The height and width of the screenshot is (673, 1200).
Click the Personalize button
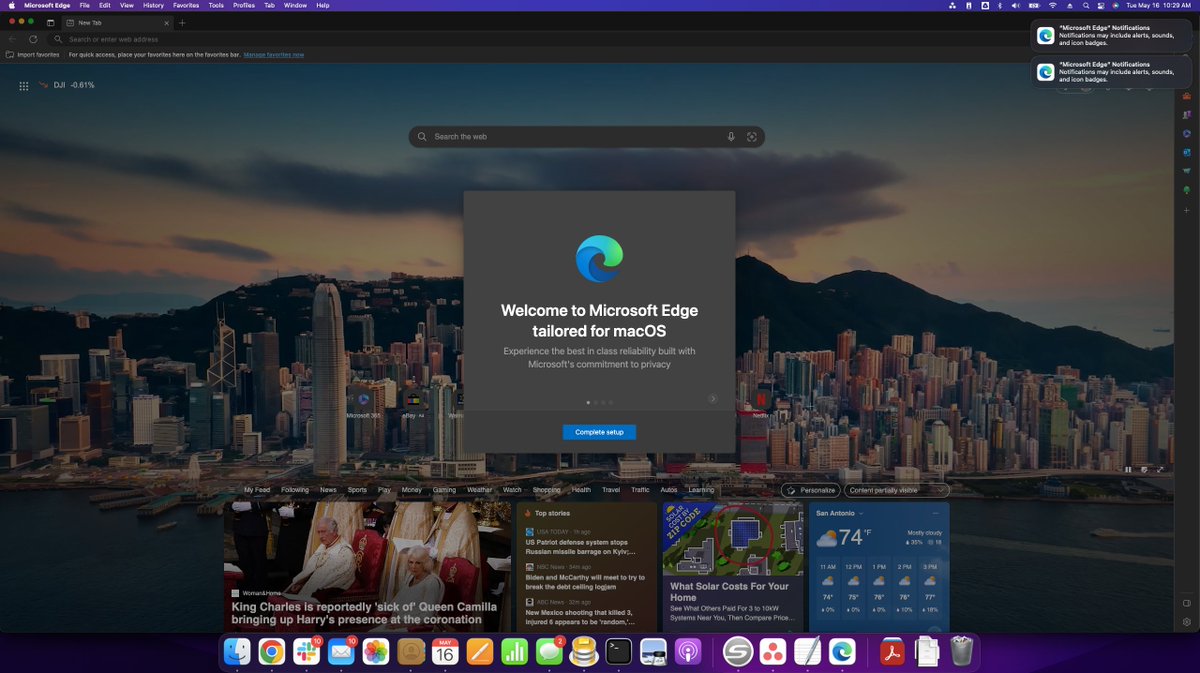tap(810, 490)
